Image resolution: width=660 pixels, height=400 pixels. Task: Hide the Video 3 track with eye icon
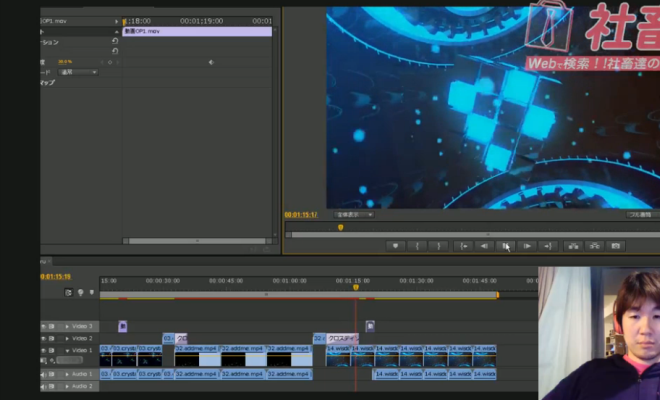[x=45, y=326]
